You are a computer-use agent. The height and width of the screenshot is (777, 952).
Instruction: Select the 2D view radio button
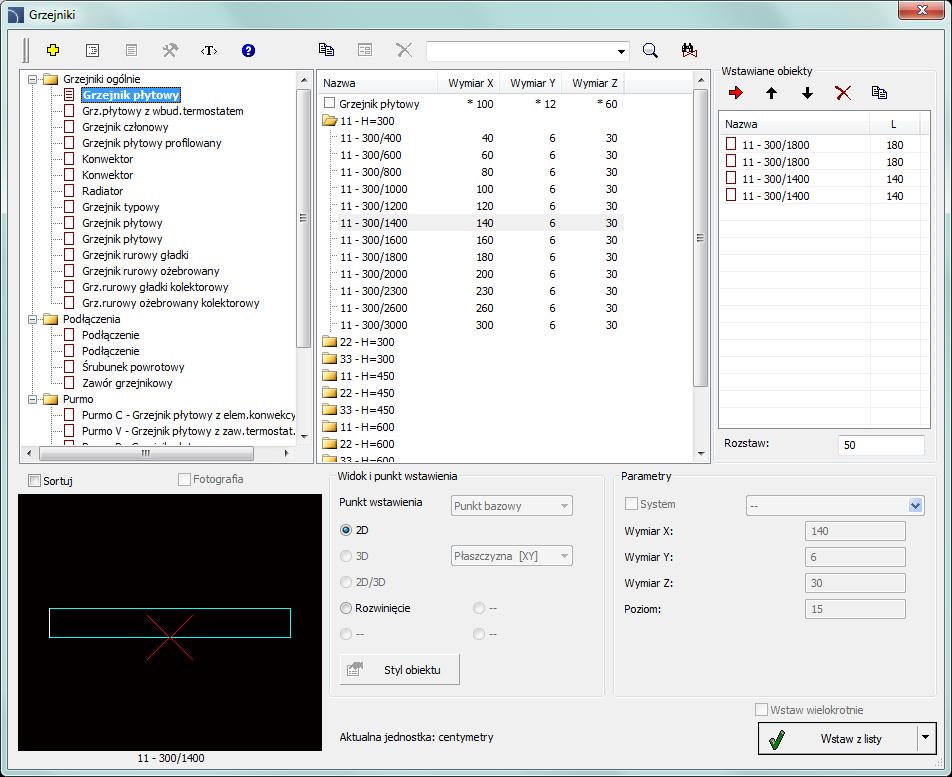tap(345, 530)
